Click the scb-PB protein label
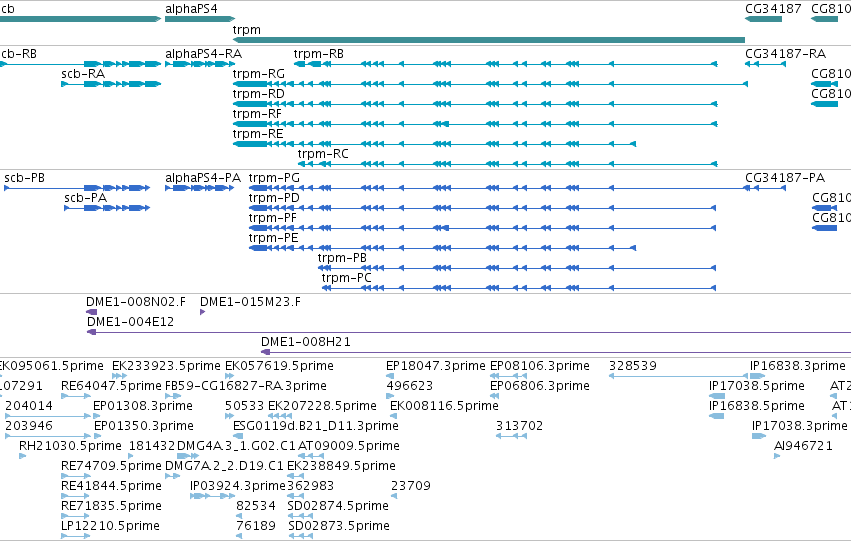 pyautogui.click(x=24, y=179)
